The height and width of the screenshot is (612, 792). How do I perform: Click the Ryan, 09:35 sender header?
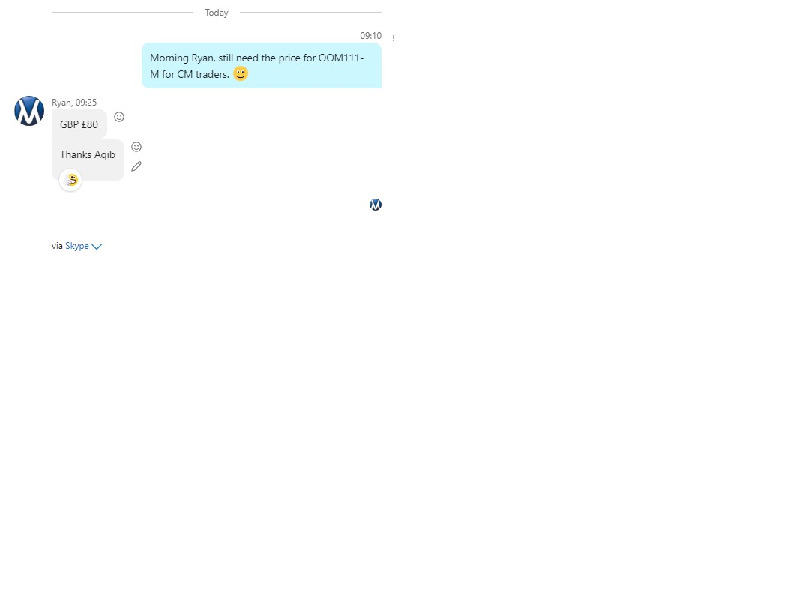74,102
